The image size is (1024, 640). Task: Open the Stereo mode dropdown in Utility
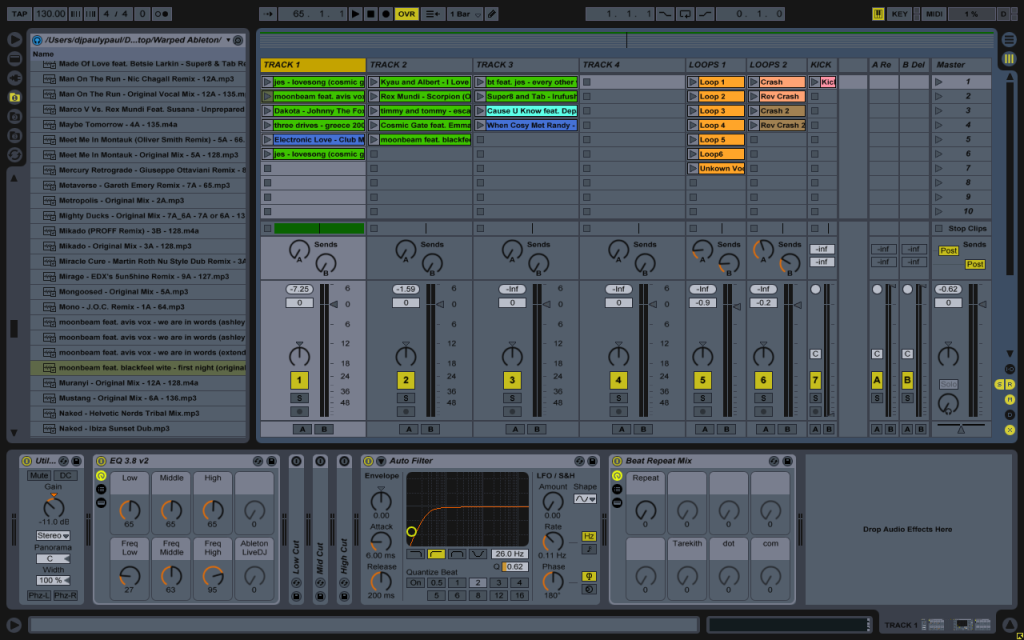click(x=52, y=536)
